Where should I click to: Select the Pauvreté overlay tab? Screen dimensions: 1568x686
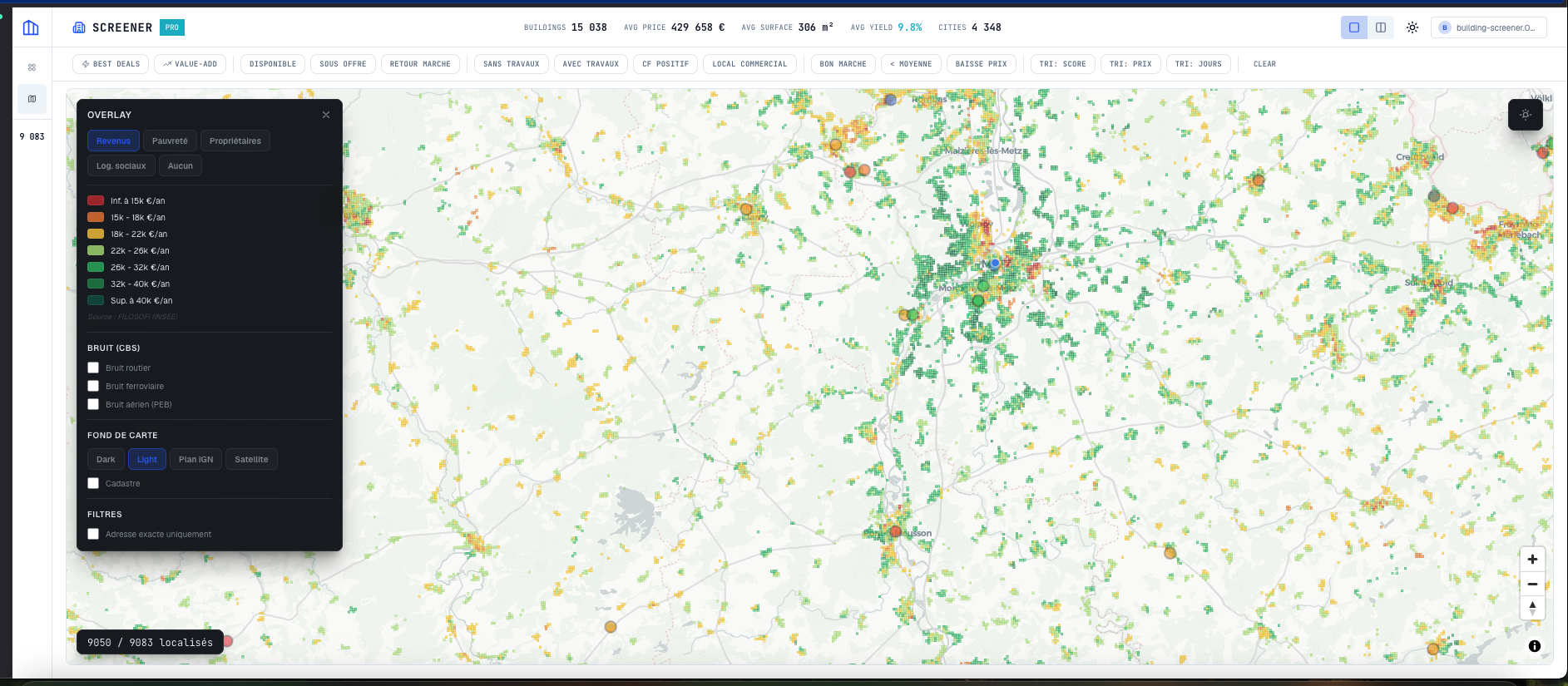(170, 141)
